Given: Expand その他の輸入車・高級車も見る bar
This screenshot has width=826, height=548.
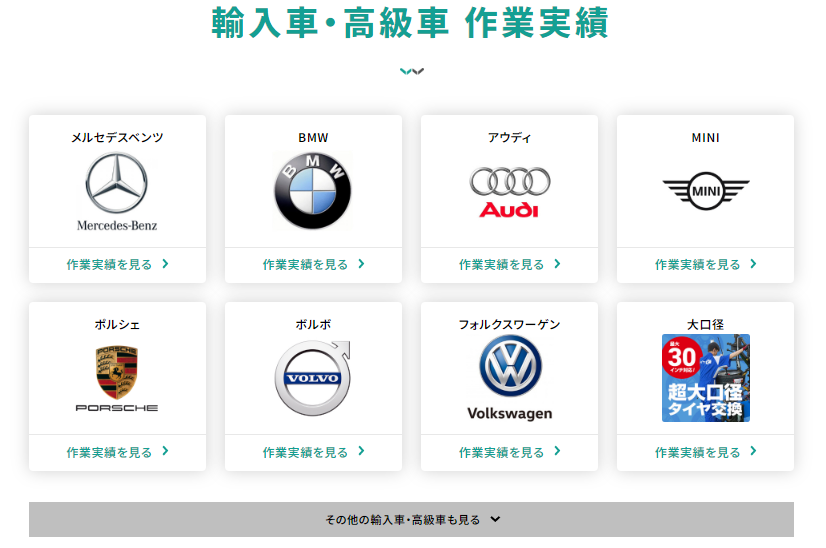Looking at the screenshot, I should pyautogui.click(x=411, y=520).
